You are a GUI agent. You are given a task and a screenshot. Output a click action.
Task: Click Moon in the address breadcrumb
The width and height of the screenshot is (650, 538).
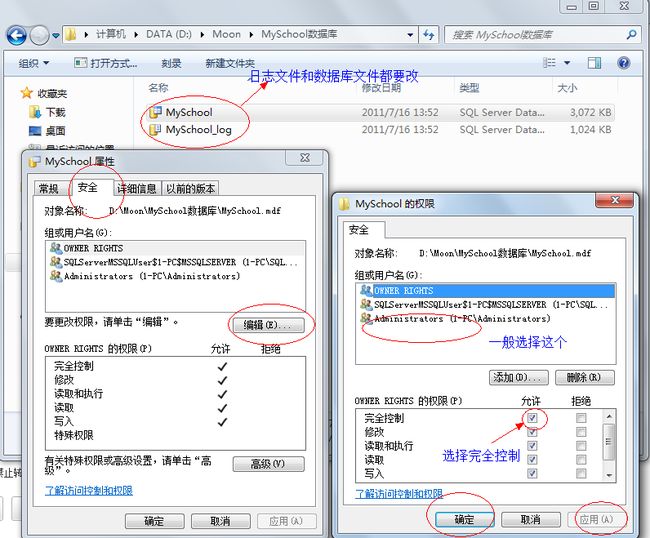coord(226,34)
